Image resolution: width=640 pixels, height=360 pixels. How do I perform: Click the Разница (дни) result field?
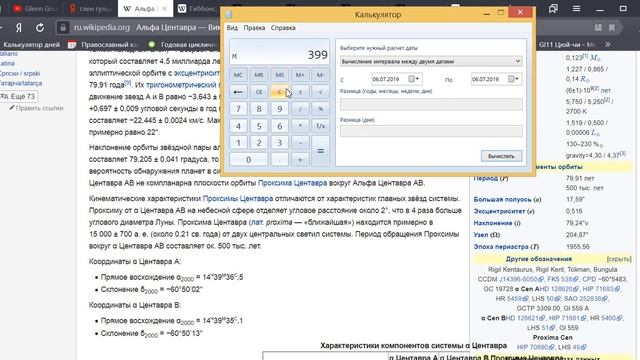point(431,131)
